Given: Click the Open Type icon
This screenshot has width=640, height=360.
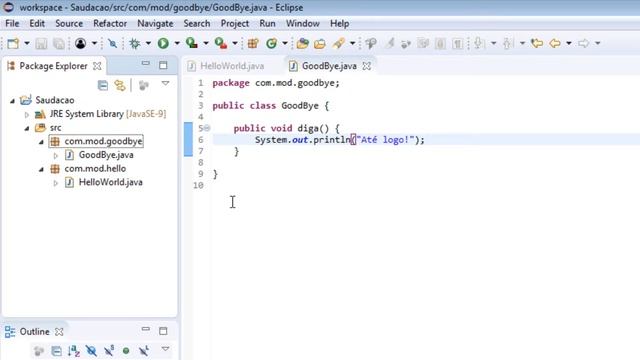Looking at the screenshot, I should pos(302,43).
